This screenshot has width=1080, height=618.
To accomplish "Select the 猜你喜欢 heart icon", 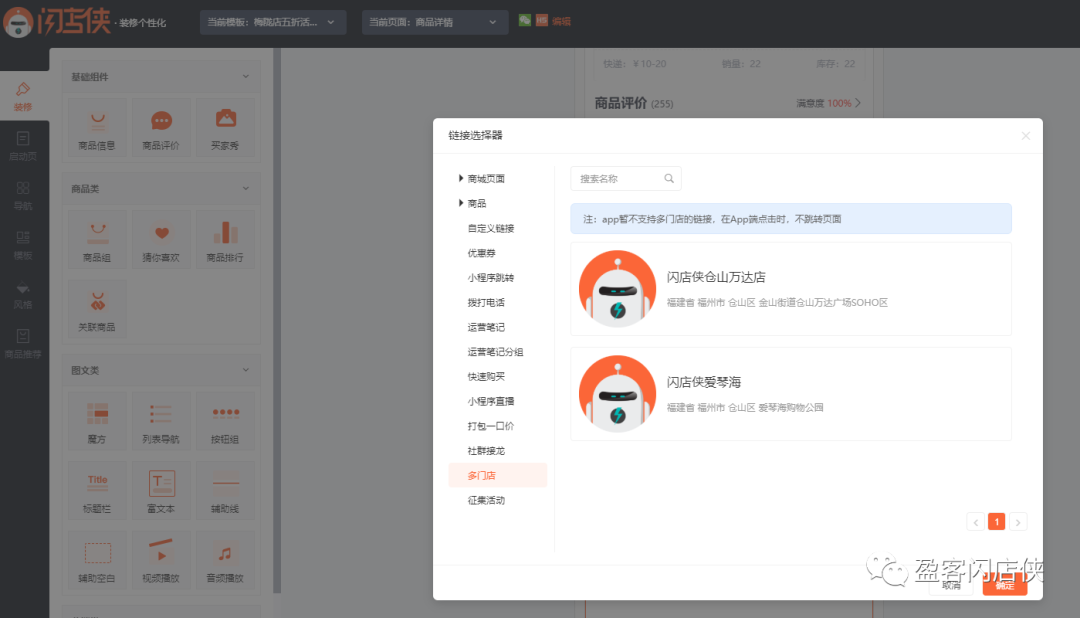I will pos(161,233).
